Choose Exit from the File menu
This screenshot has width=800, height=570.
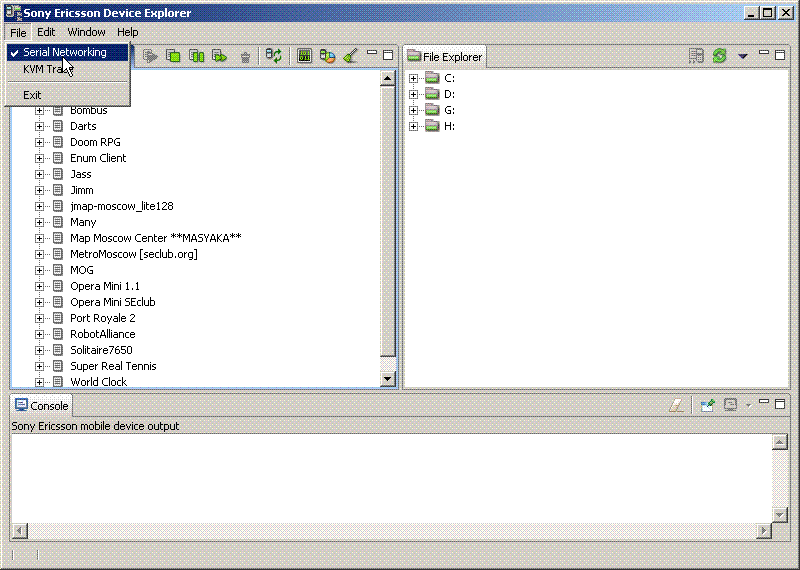(67, 95)
